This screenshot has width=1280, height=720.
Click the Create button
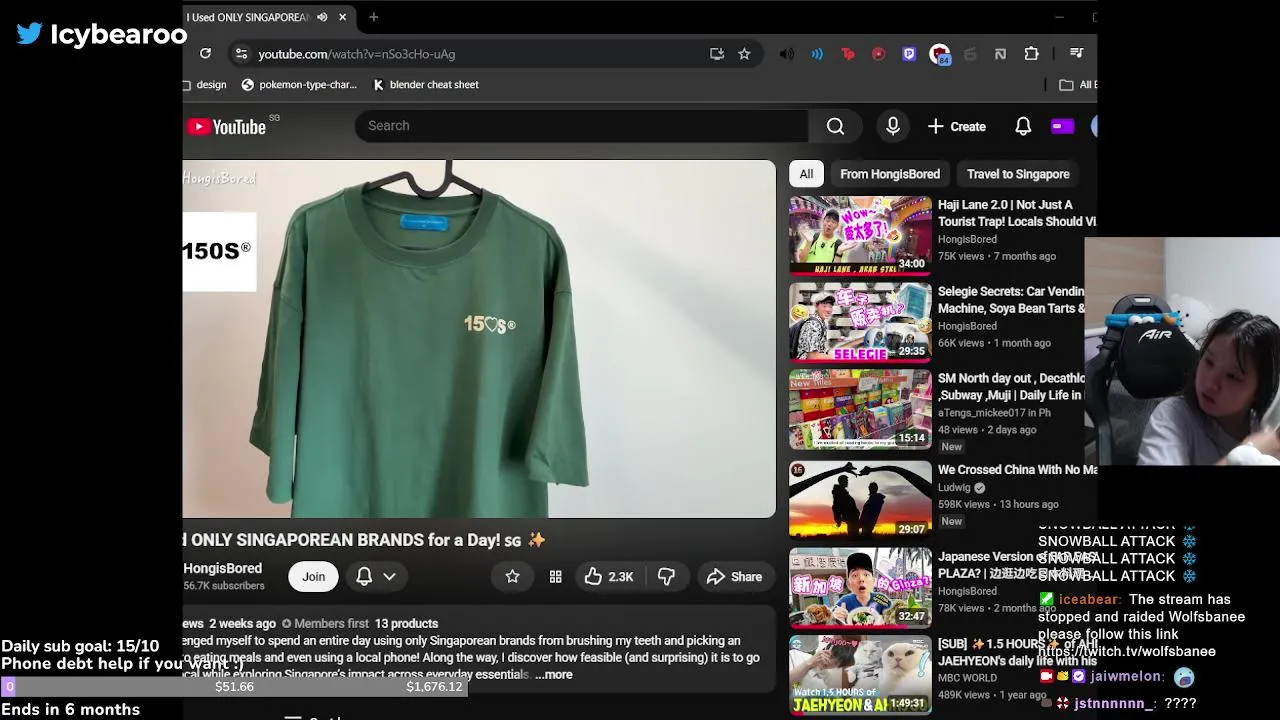pos(957,126)
